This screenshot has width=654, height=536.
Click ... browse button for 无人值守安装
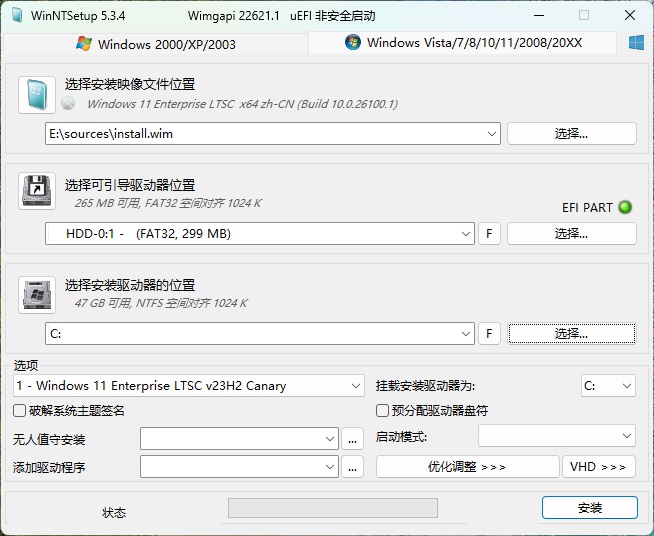[x=352, y=439]
